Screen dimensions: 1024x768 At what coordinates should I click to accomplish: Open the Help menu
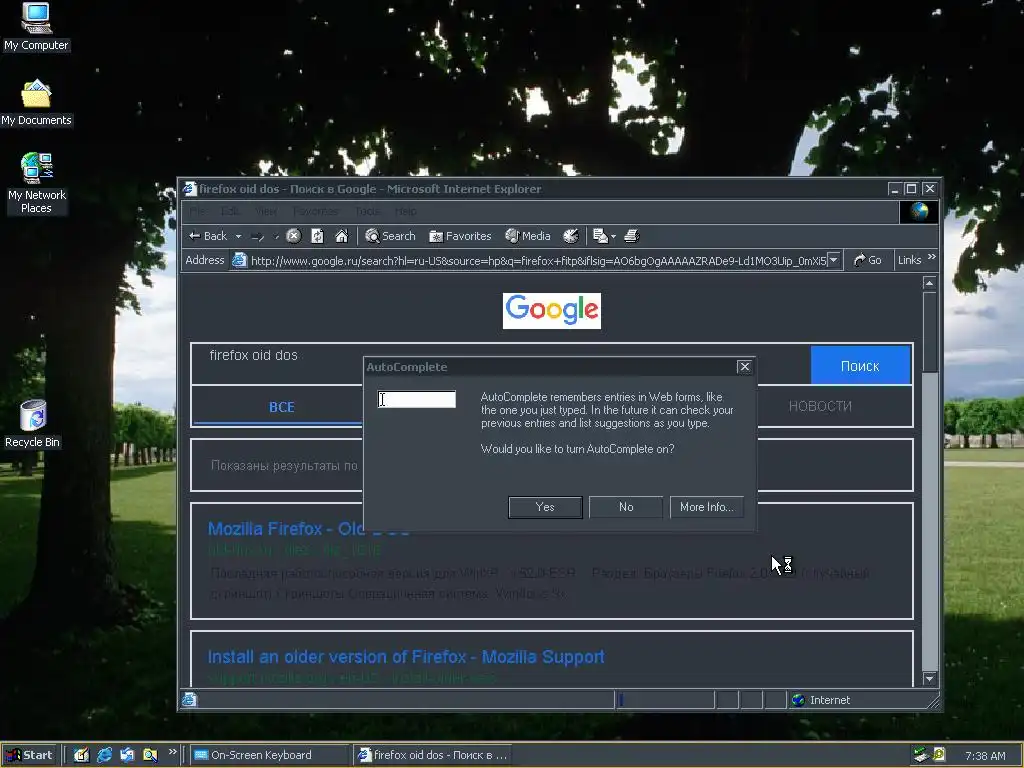tap(406, 211)
